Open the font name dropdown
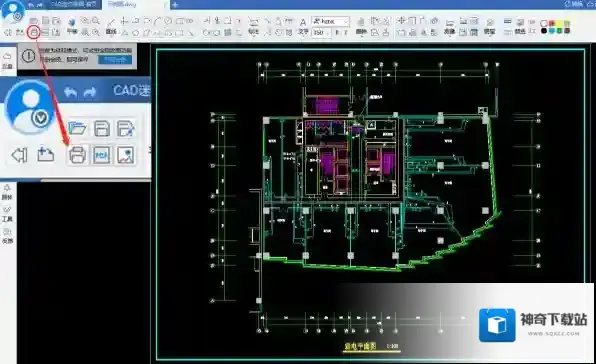The height and width of the screenshot is (364, 596). pyautogui.click(x=330, y=21)
